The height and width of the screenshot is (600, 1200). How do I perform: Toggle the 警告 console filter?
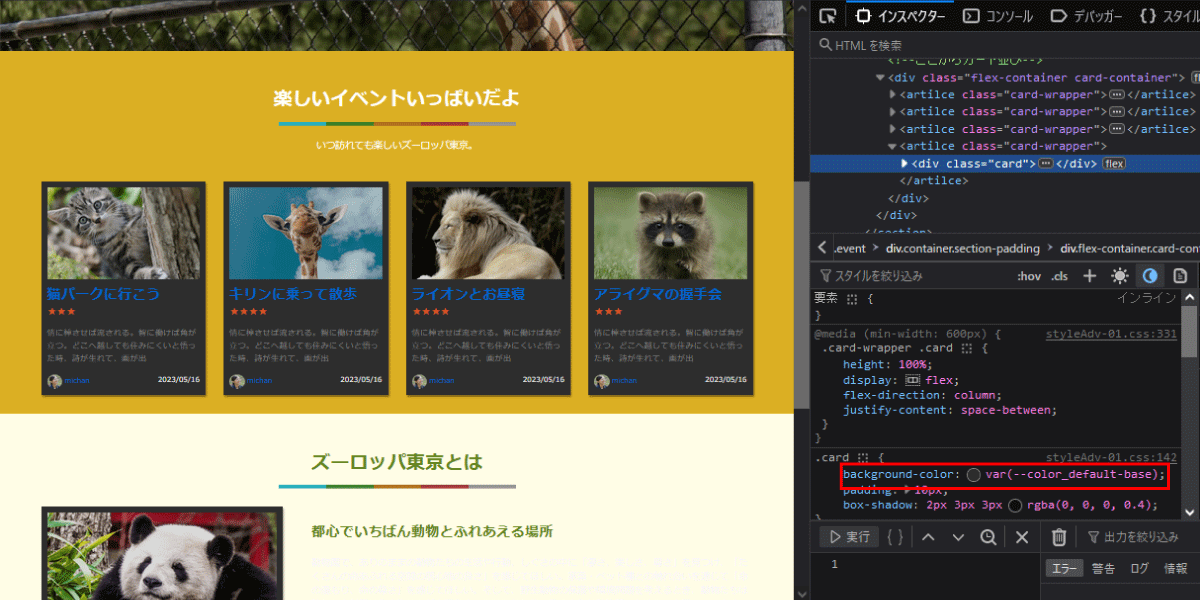[x=1103, y=568]
